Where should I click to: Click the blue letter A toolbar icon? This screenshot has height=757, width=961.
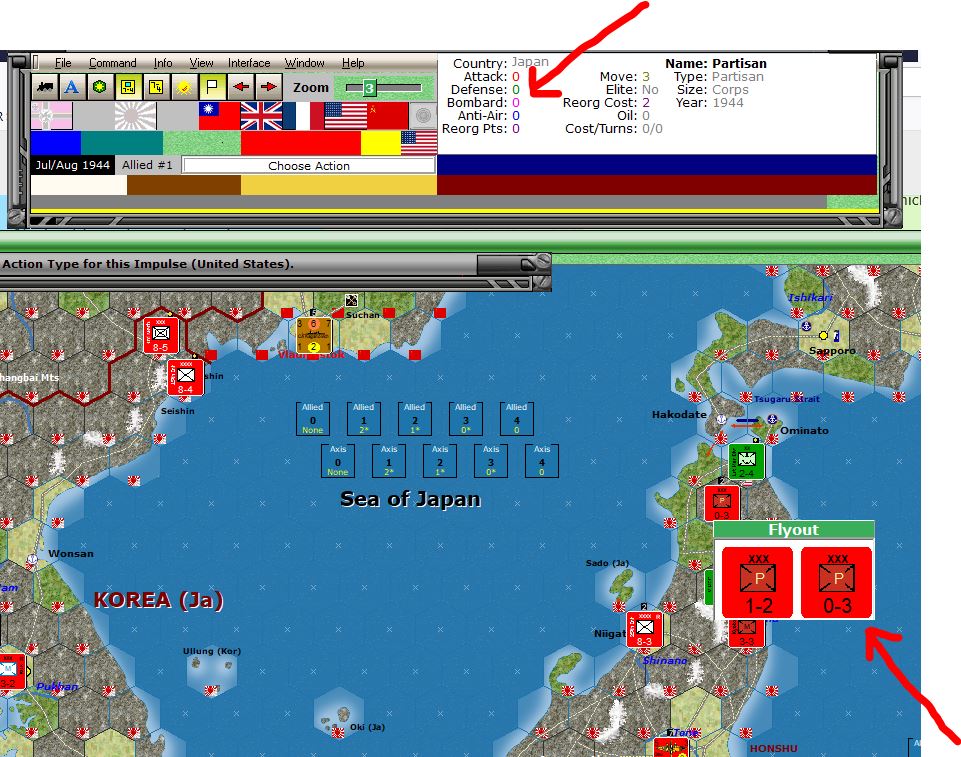(72, 87)
